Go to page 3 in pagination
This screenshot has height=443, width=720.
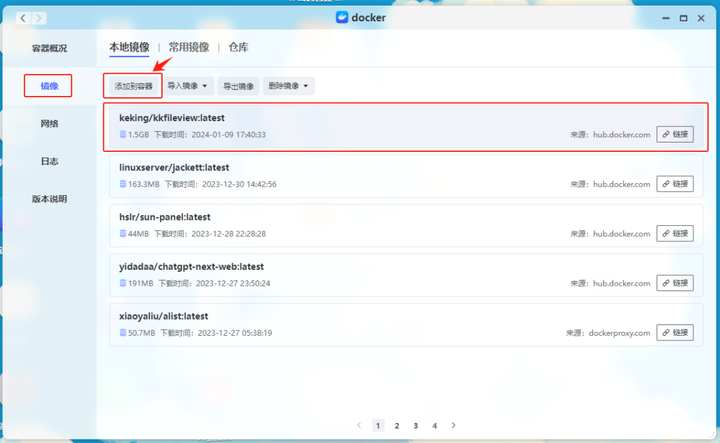coord(416,426)
